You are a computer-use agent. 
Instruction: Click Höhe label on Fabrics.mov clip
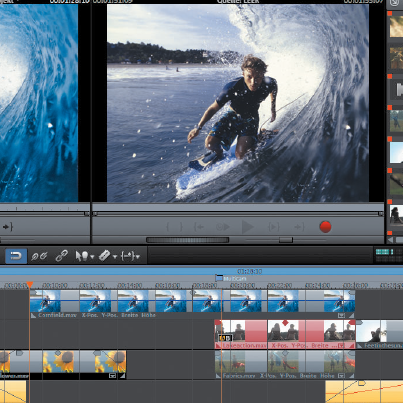coord(327,376)
